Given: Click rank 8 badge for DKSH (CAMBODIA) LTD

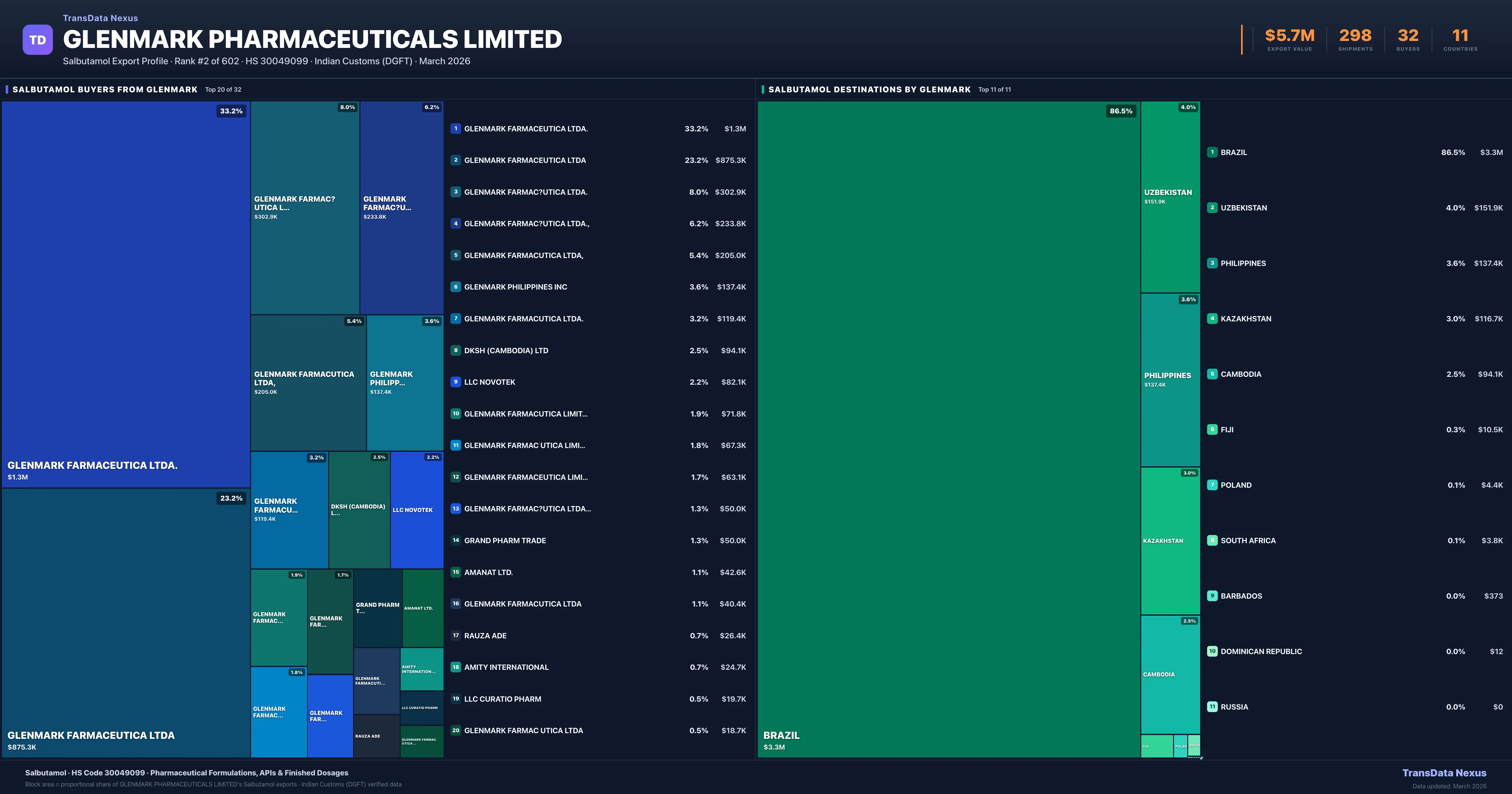Looking at the screenshot, I should coord(455,351).
